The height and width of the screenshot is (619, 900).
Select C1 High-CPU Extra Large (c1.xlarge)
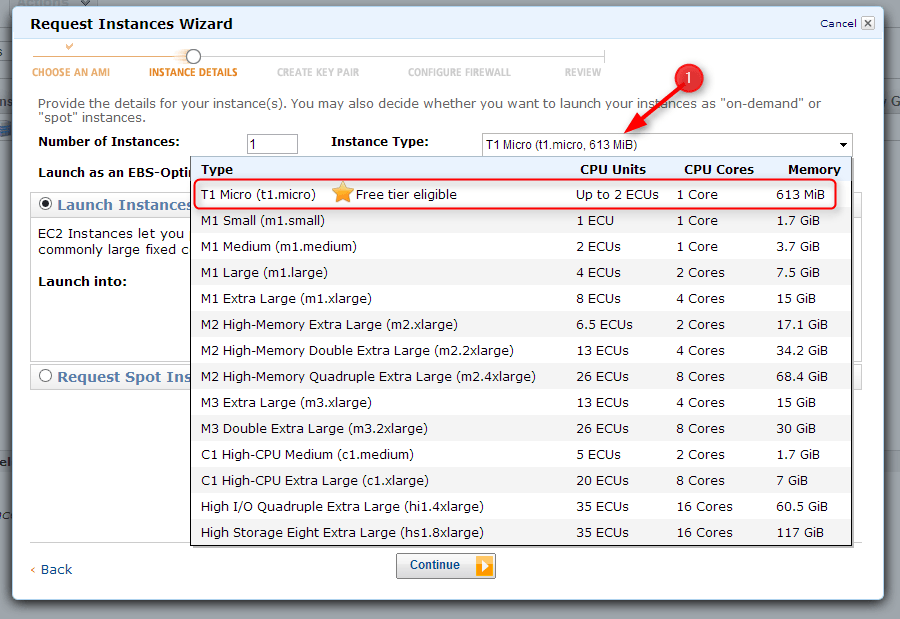[521, 481]
